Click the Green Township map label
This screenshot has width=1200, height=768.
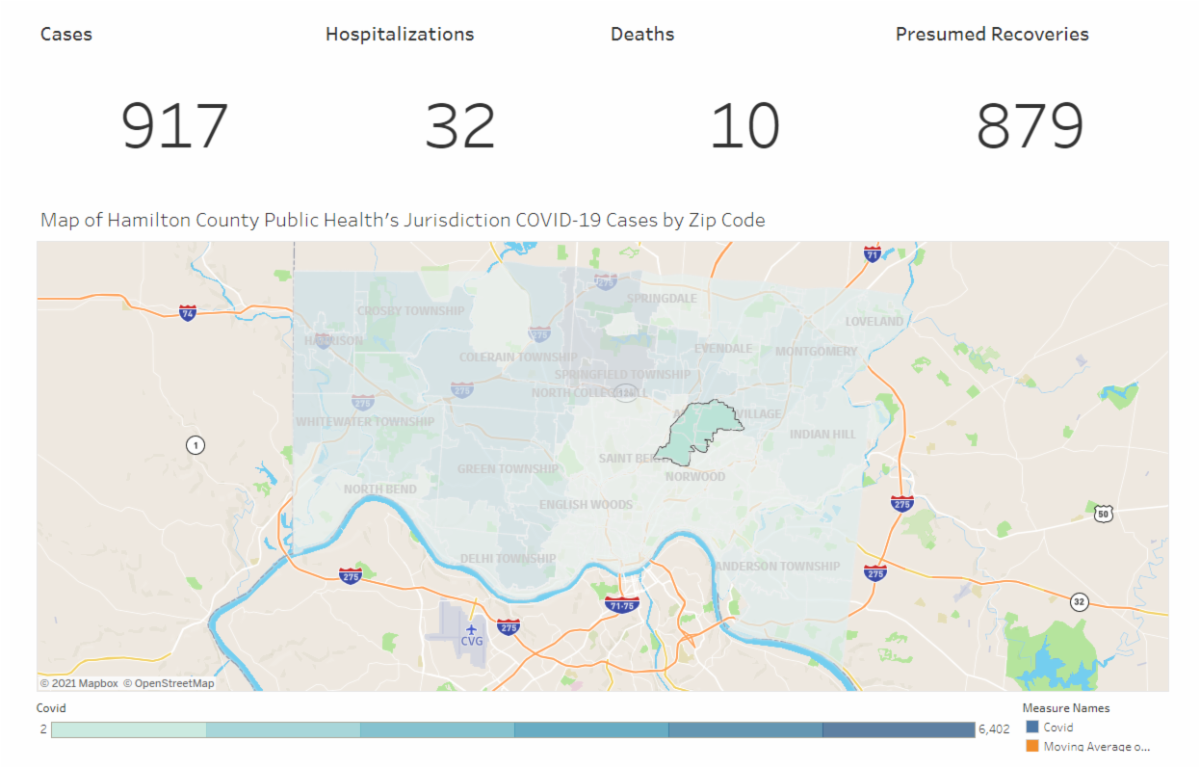pos(508,469)
